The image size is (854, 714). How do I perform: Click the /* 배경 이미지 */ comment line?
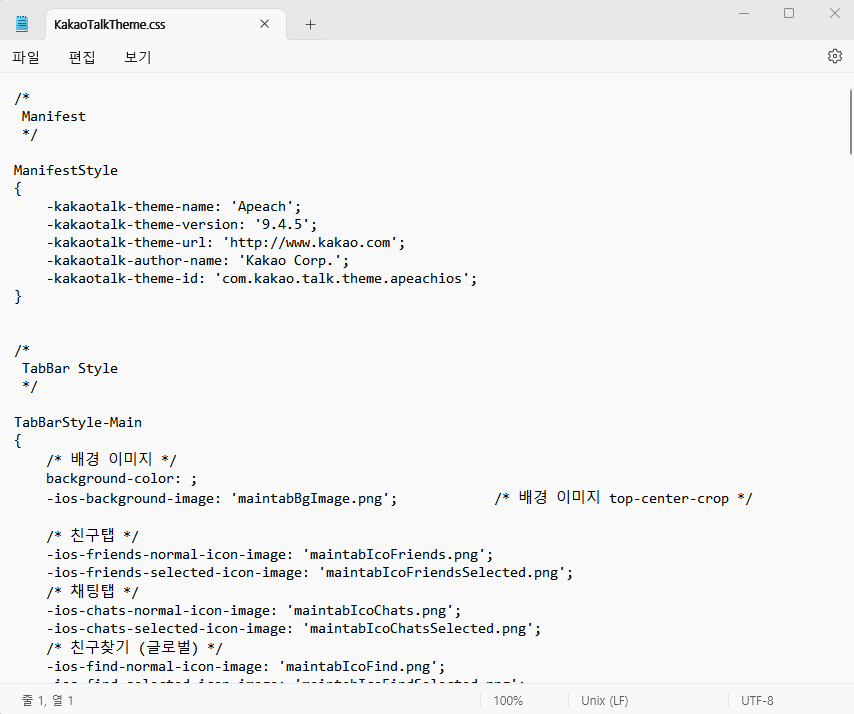[112, 459]
